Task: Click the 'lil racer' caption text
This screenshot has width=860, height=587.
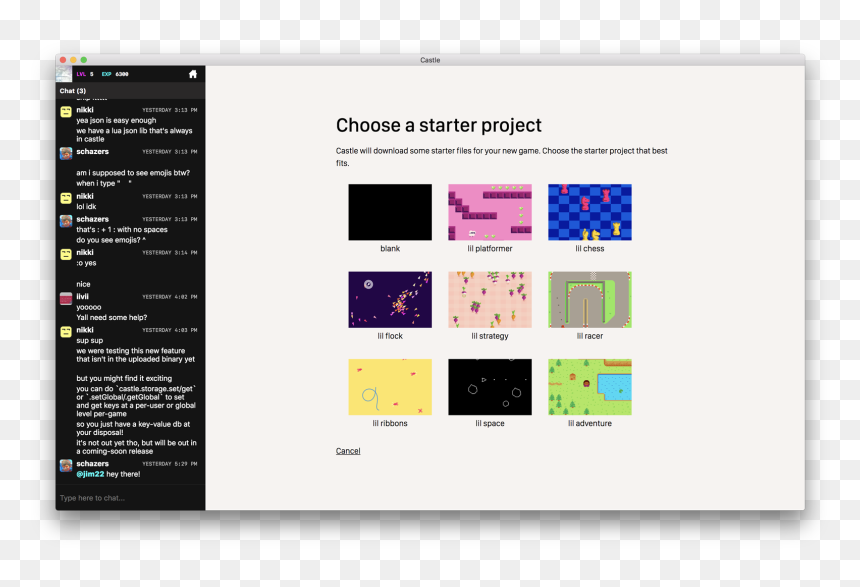Action: click(x=590, y=336)
